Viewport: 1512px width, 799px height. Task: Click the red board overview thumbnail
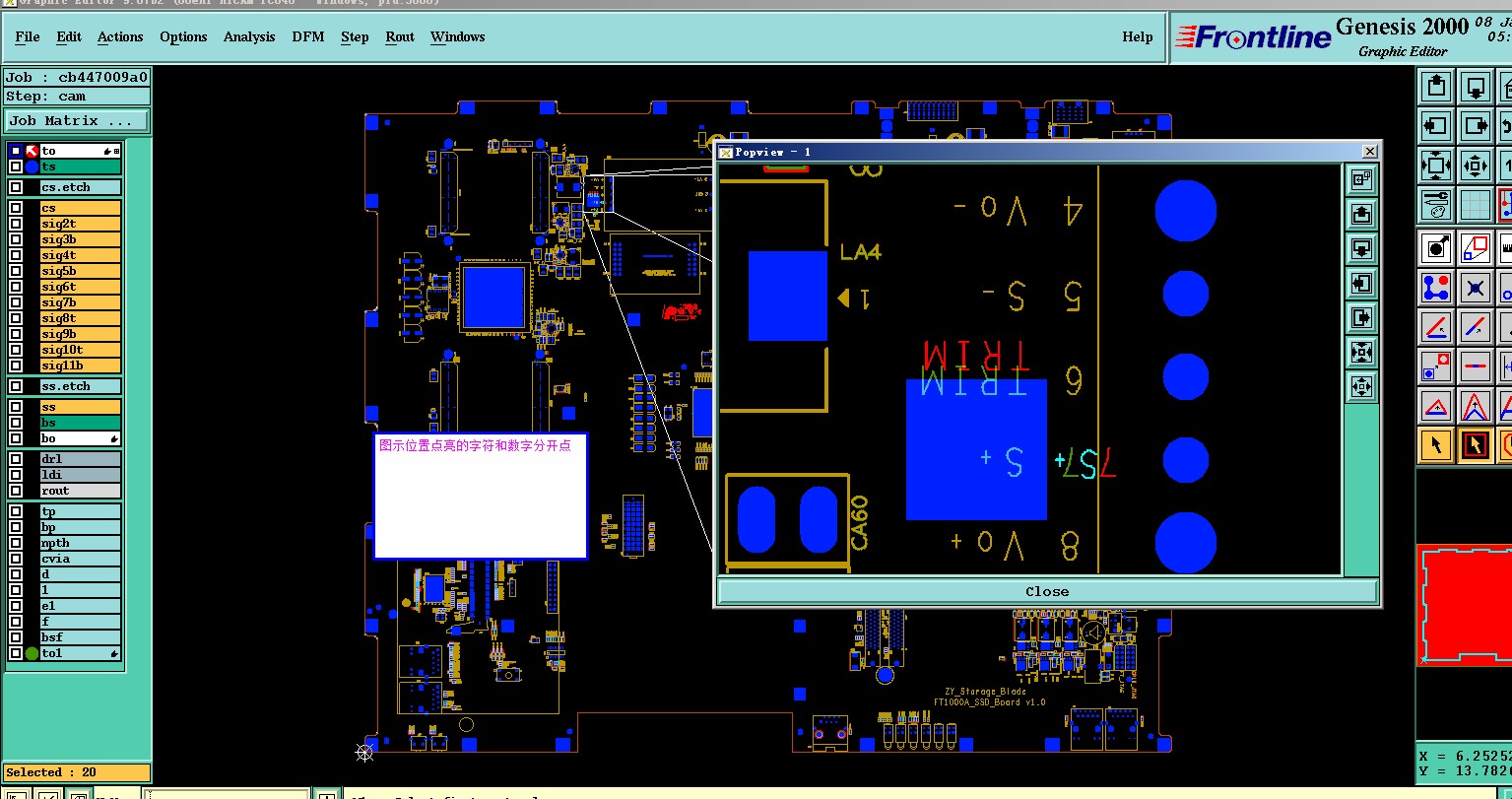tap(1464, 603)
